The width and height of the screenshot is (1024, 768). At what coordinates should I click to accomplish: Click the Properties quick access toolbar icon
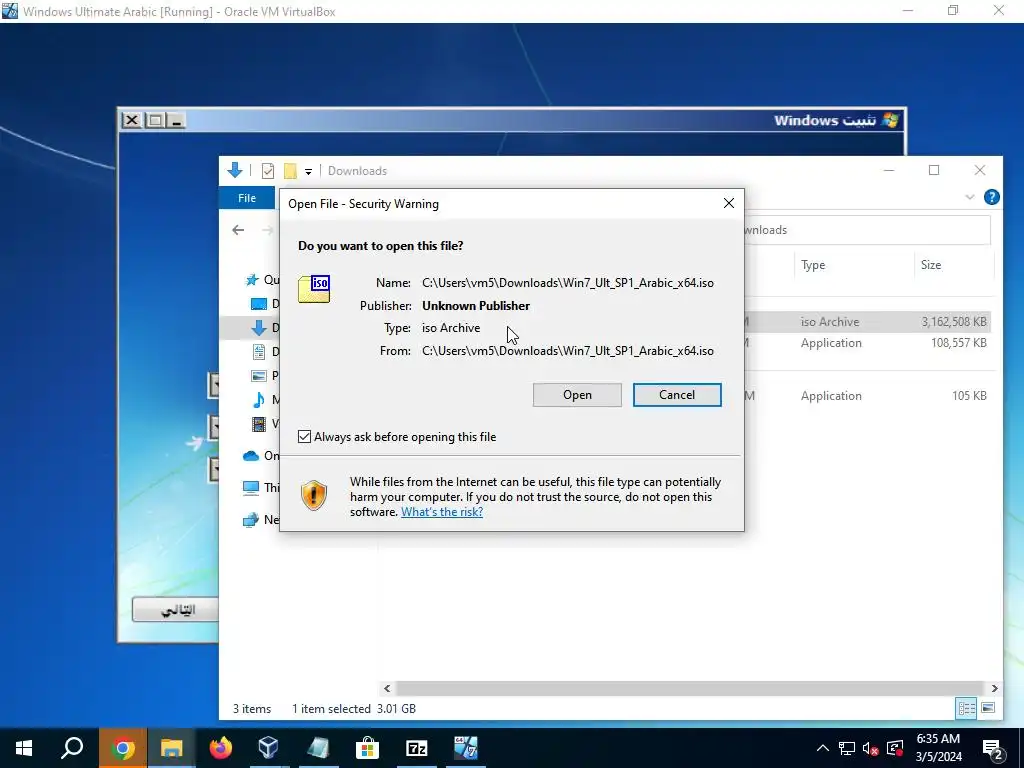coord(268,171)
